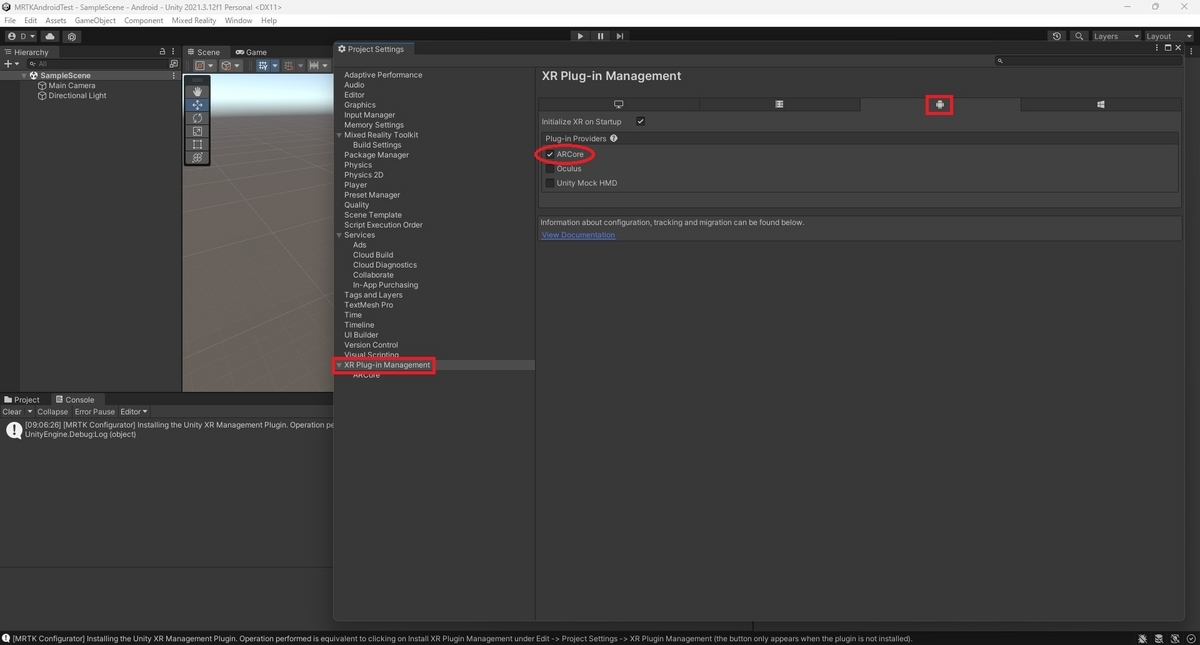Toggle the Hierarchy panel lock icon
Image resolution: width=1200 pixels, height=645 pixels.
pyautogui.click(x=162, y=51)
